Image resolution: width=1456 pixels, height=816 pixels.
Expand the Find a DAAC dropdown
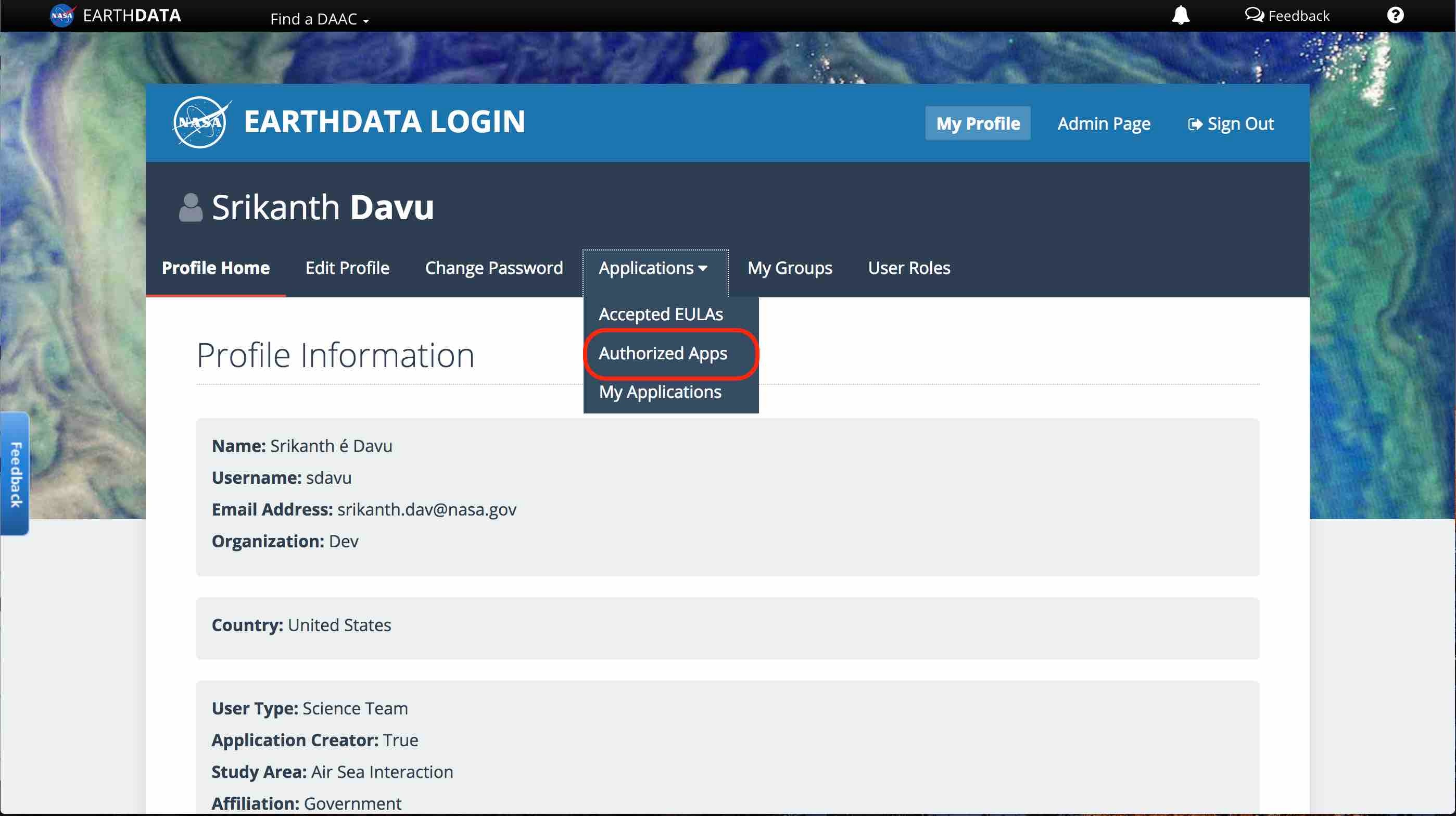pos(319,19)
